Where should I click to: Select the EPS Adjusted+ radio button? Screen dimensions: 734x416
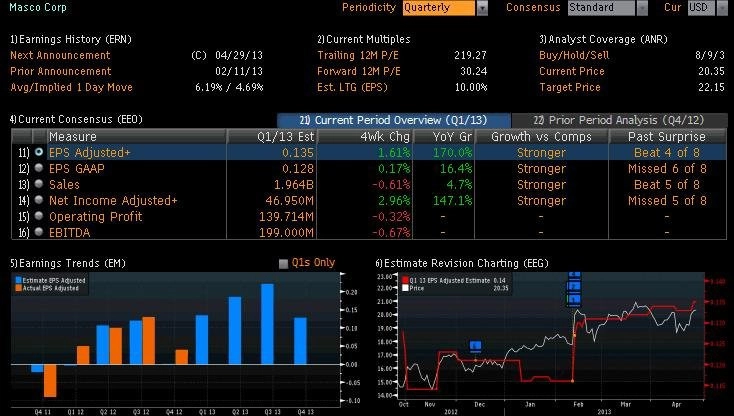point(39,152)
